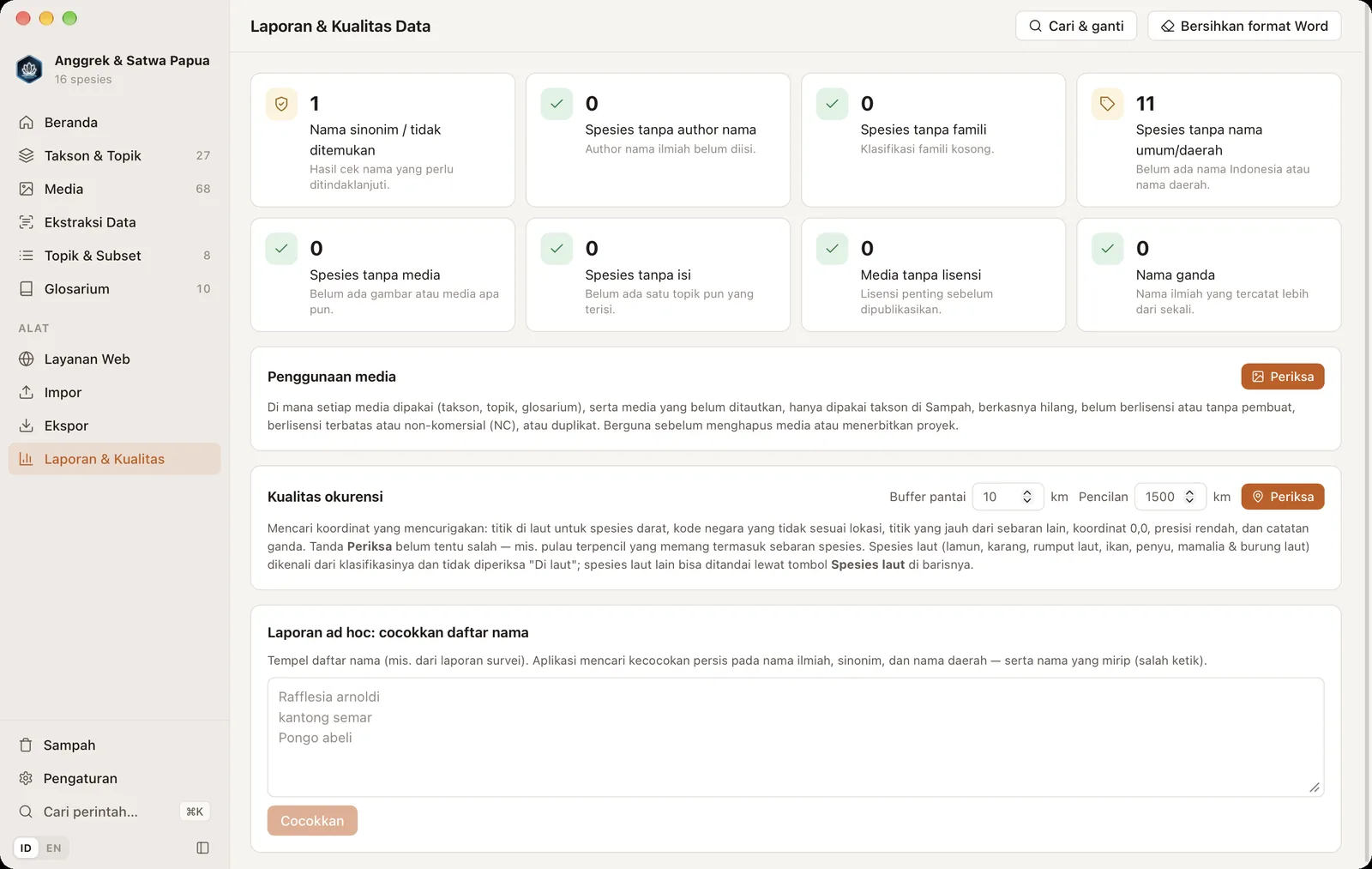Click the tag icon on the nama umum/daerah card
1372x869 pixels.
[x=1107, y=104]
